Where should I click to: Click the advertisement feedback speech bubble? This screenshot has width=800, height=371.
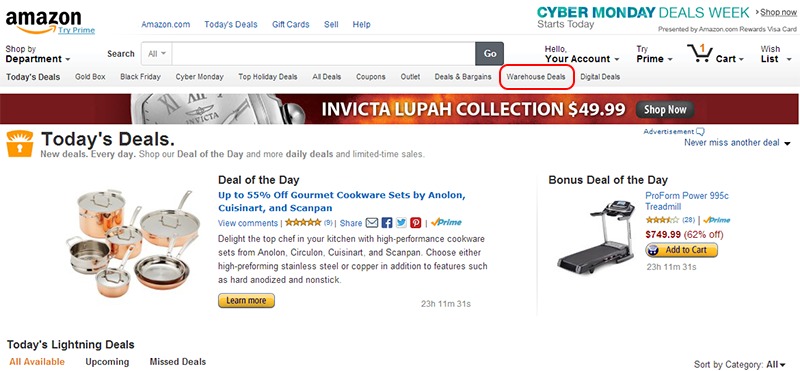pos(701,132)
